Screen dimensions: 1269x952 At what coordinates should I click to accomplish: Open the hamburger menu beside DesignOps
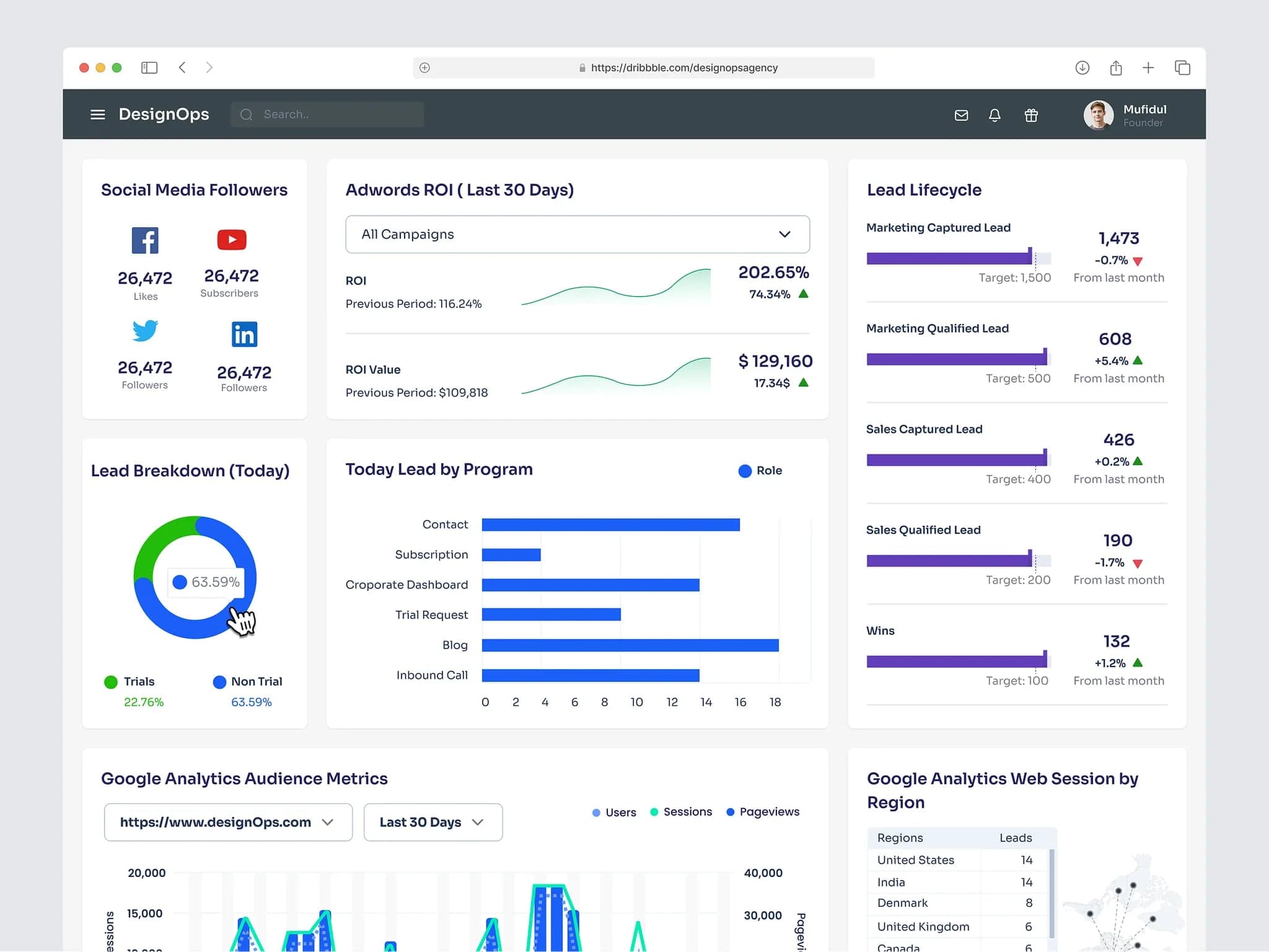97,115
